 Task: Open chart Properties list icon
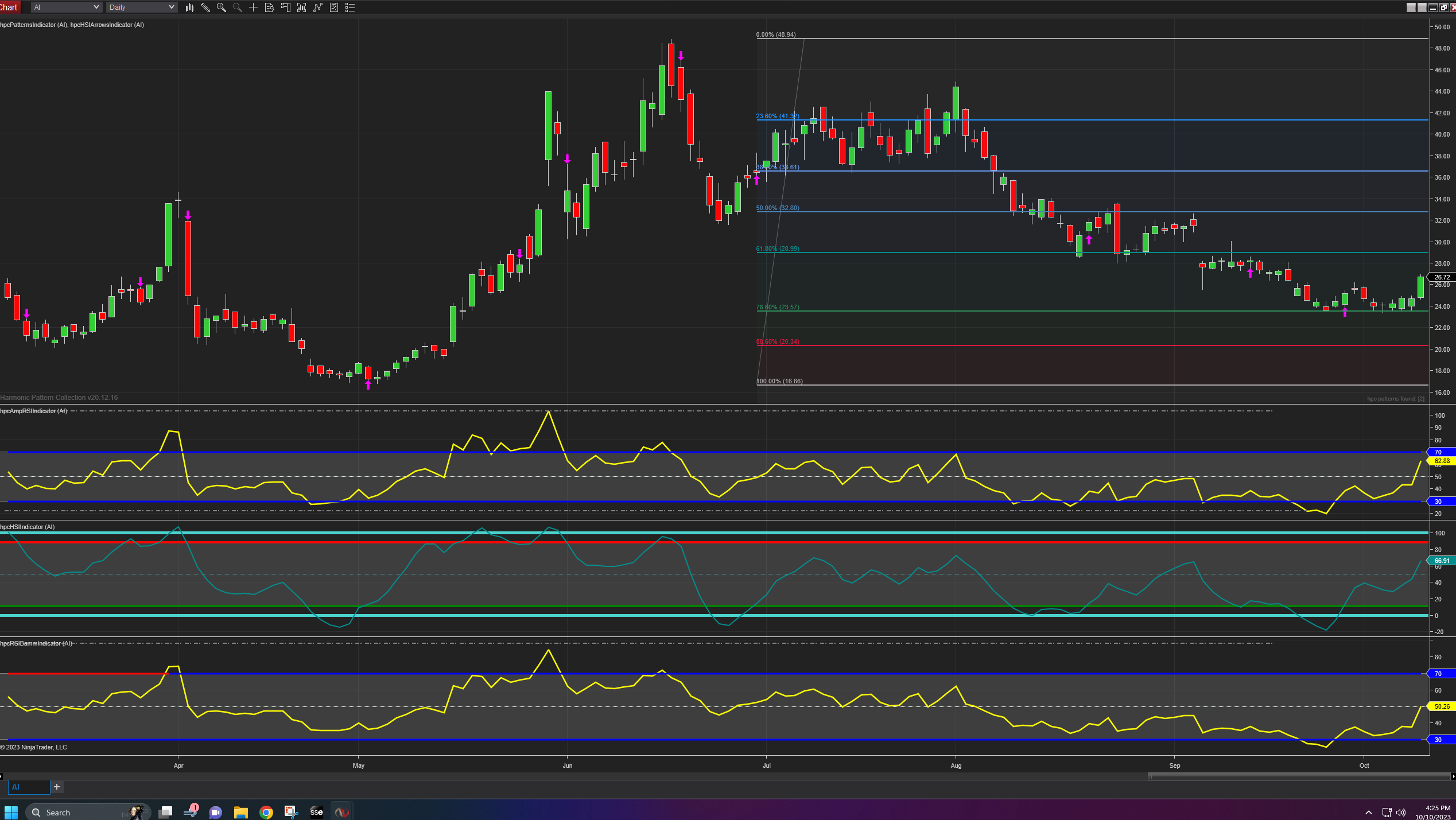(x=350, y=7)
